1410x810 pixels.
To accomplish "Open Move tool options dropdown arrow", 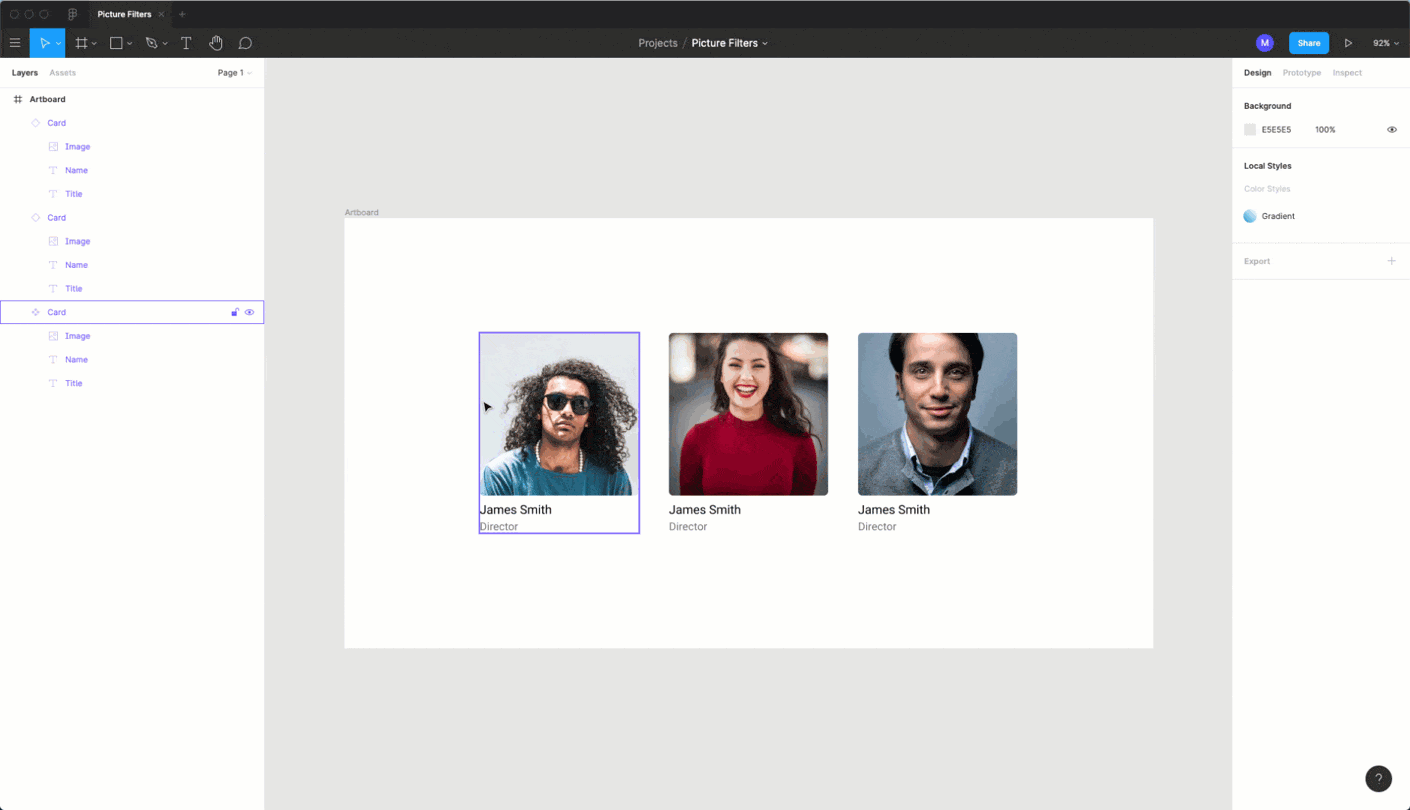I will 58,44.
